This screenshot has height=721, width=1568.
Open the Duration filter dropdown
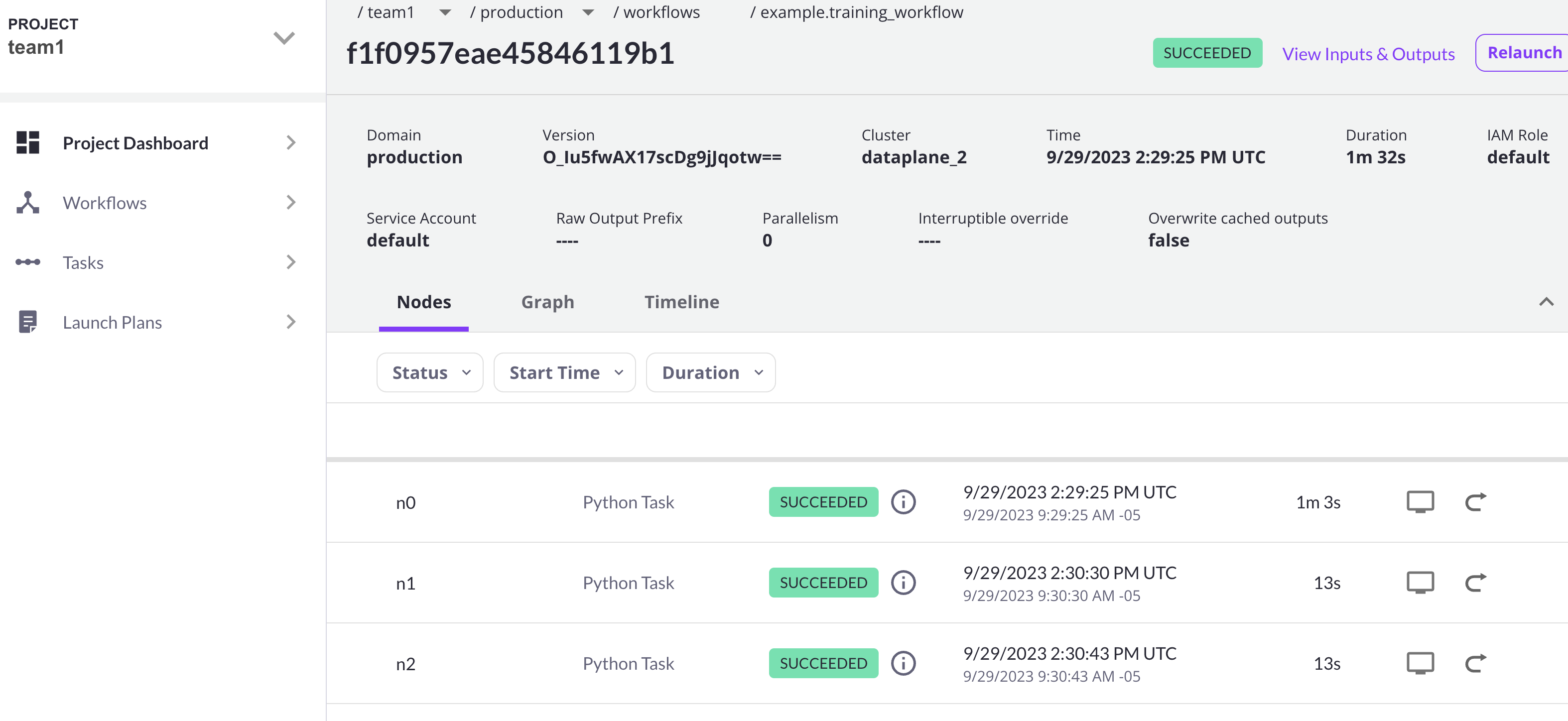coord(710,372)
